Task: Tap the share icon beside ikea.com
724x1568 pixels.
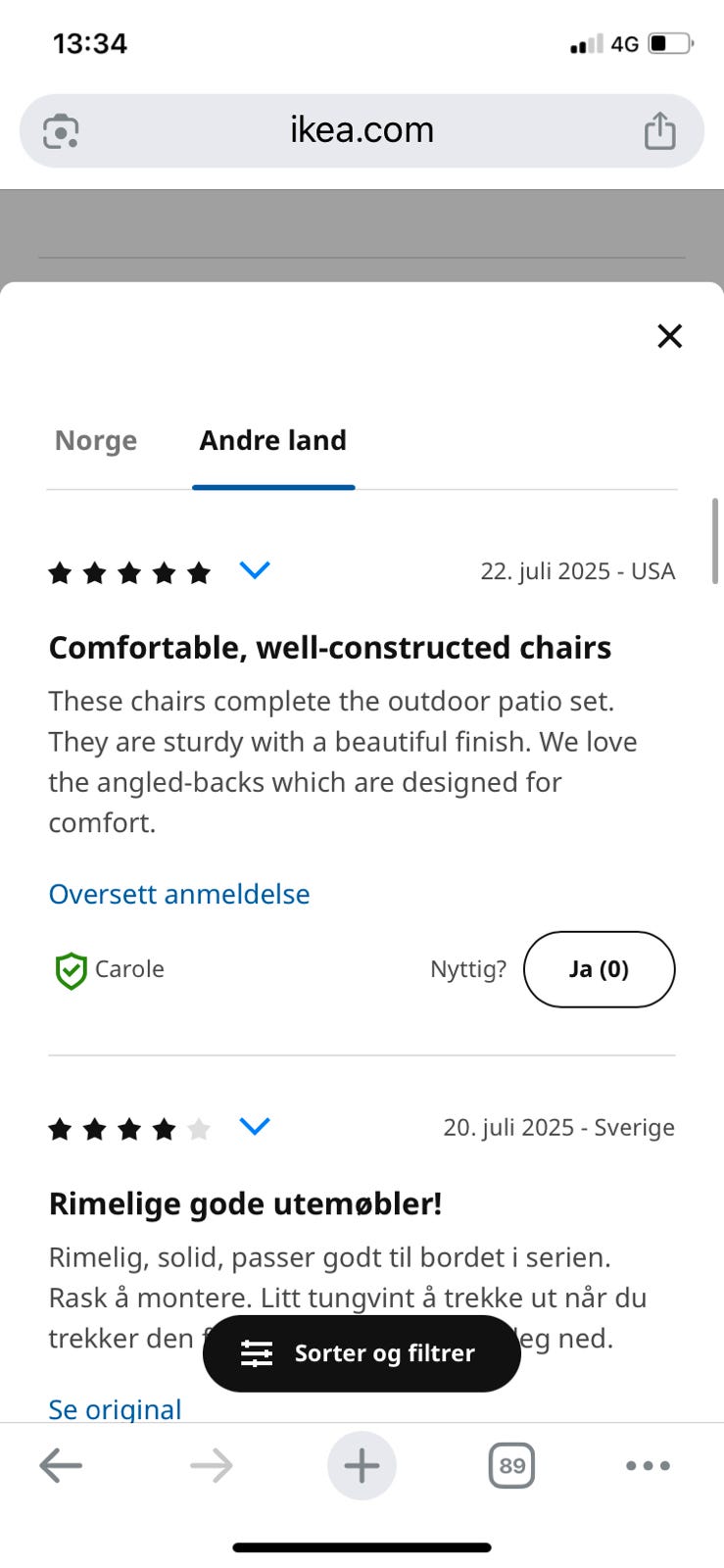Action: 660,129
